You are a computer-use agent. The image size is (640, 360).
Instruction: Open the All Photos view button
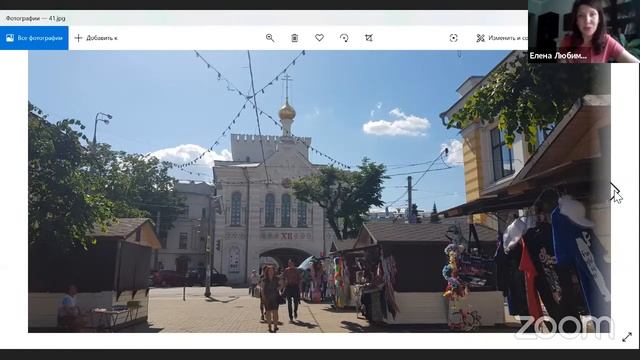tap(34, 38)
